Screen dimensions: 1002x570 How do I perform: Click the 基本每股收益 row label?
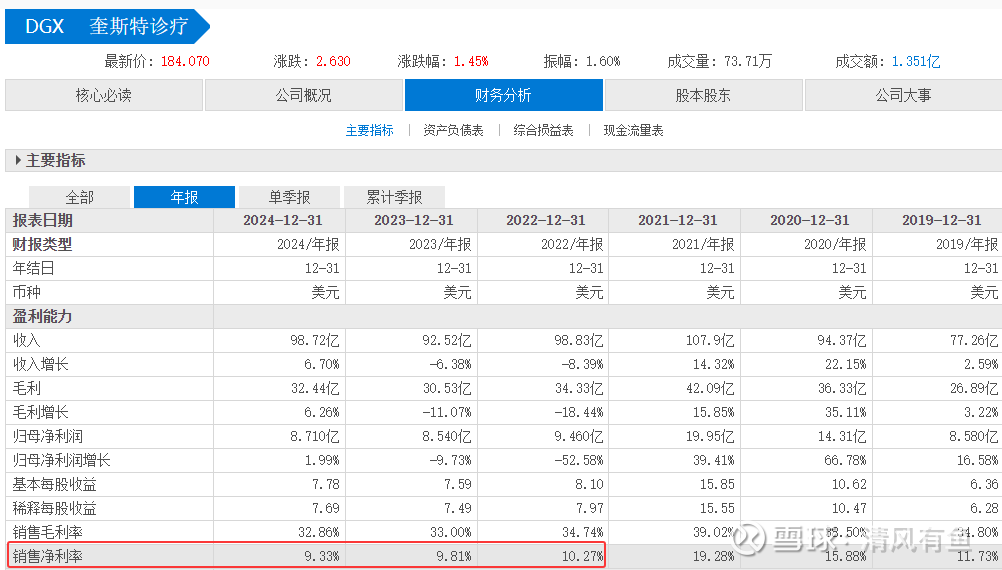(55, 484)
